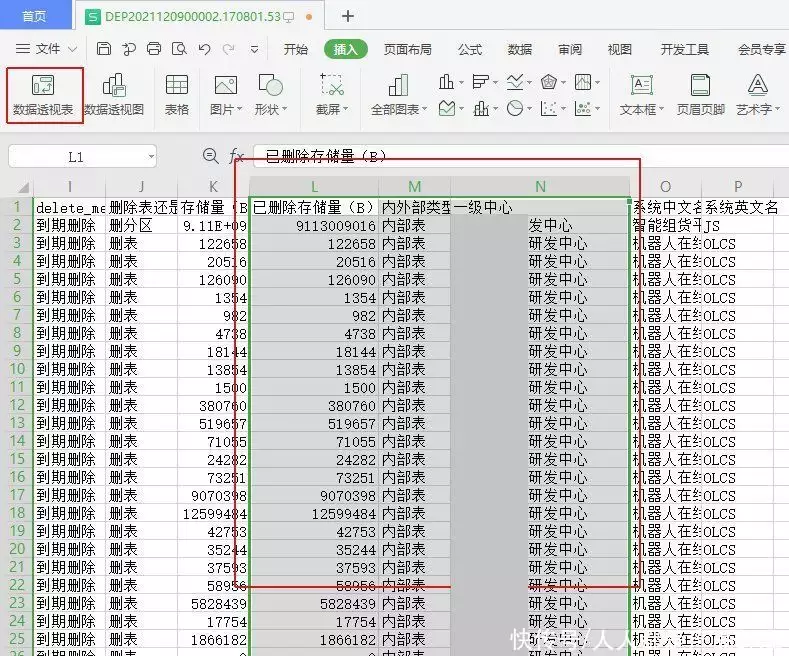
Task: Insert a 文本框 text box
Action: coord(640,94)
